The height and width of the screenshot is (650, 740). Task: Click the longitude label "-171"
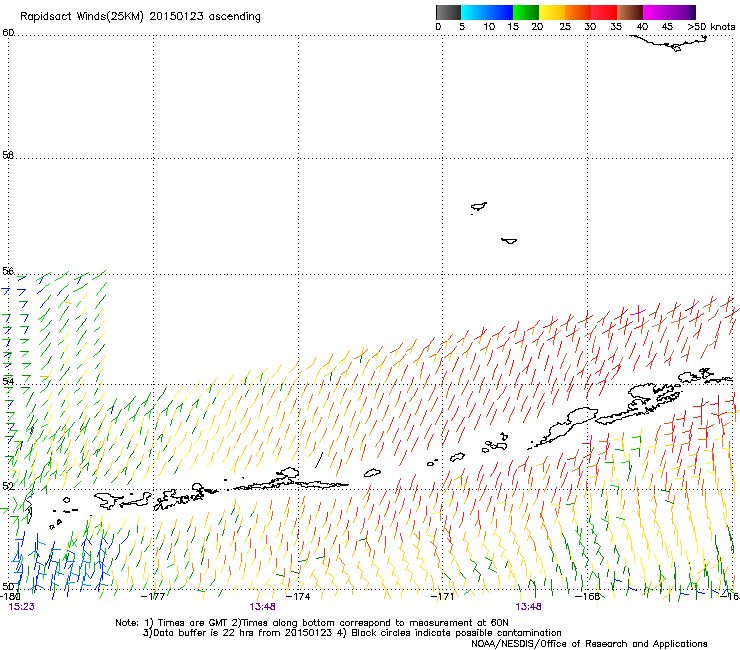[443, 597]
